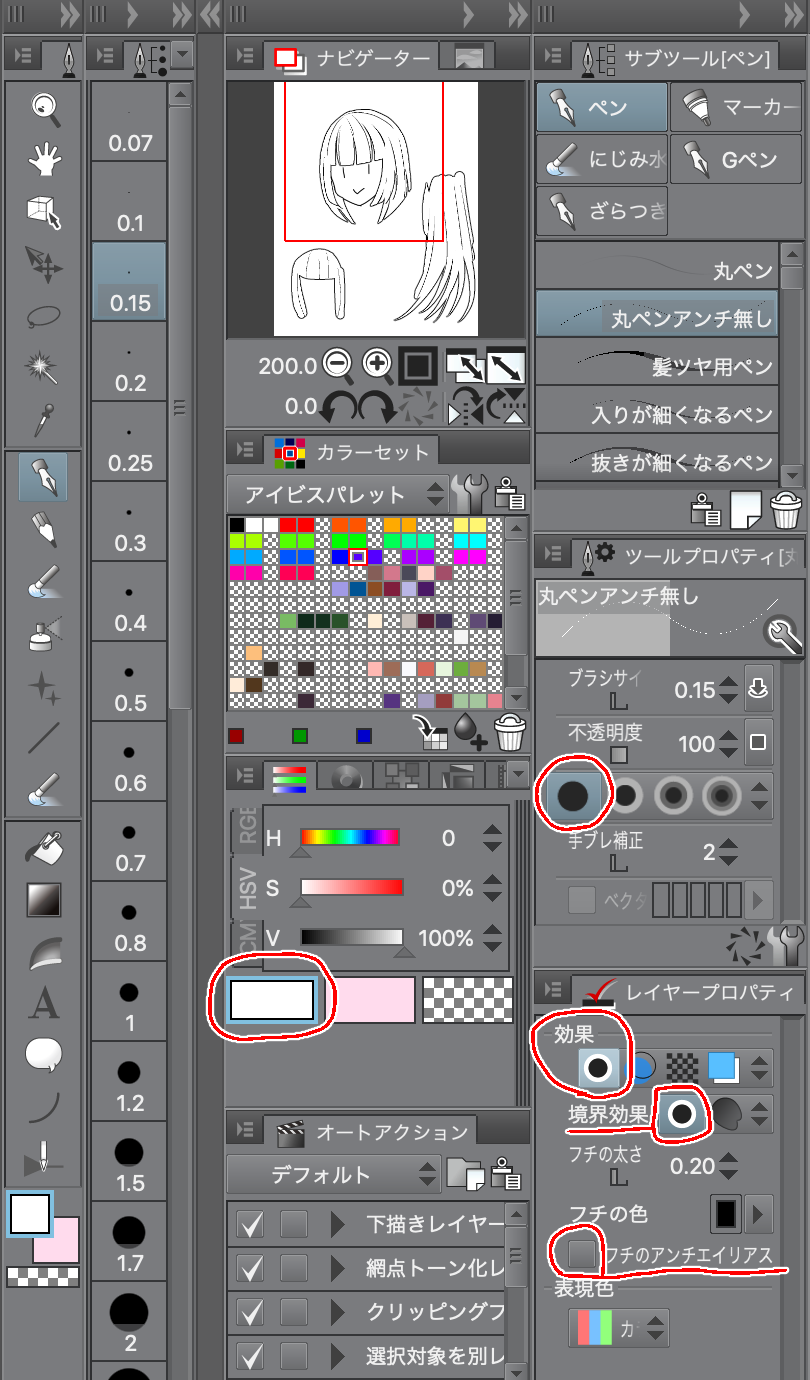Select the Move layer tool
The height and width of the screenshot is (1380, 810).
pyautogui.click(x=43, y=264)
